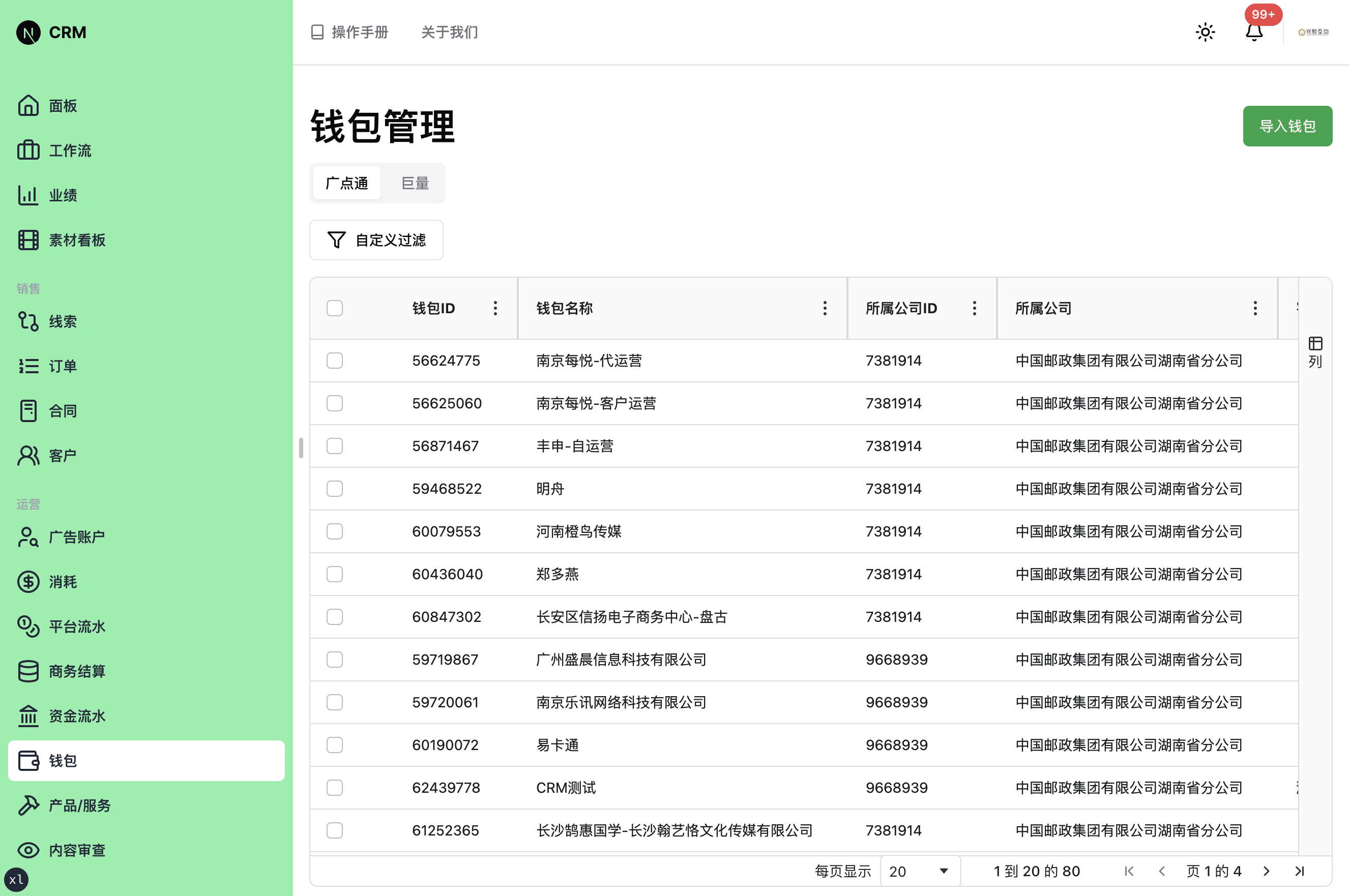Image resolution: width=1349 pixels, height=896 pixels.
Task: Open the notification bell showing 99+
Action: click(x=1254, y=32)
